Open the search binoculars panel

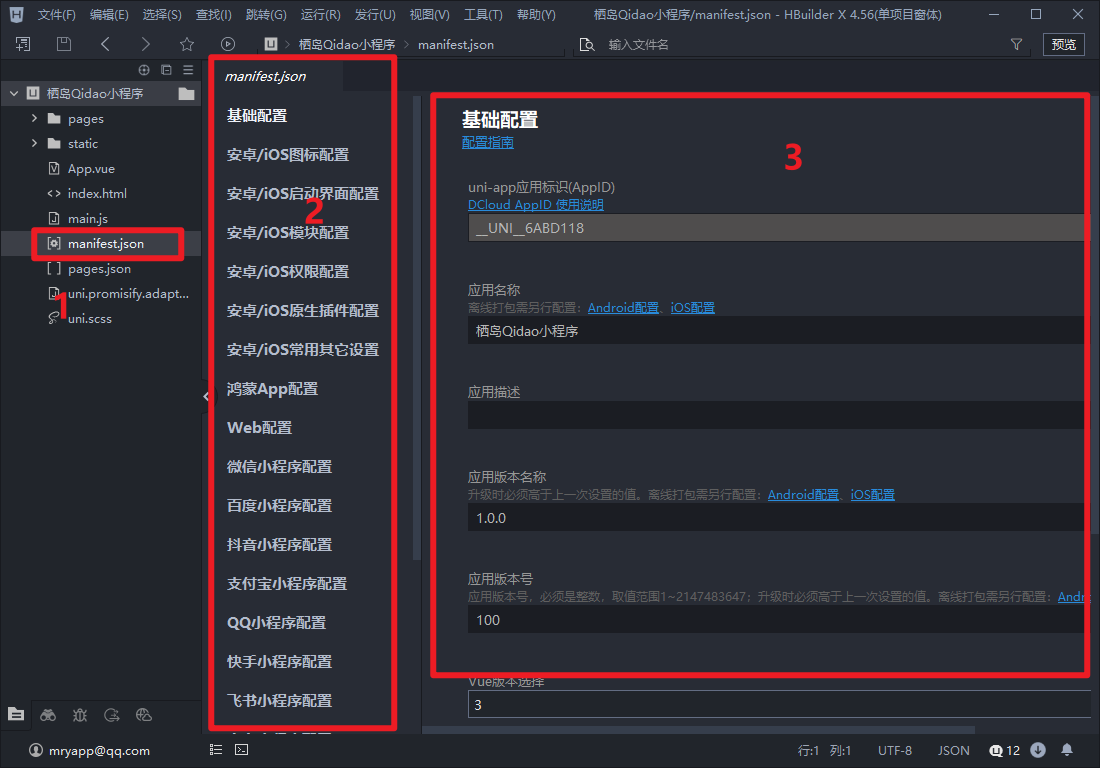[x=48, y=715]
